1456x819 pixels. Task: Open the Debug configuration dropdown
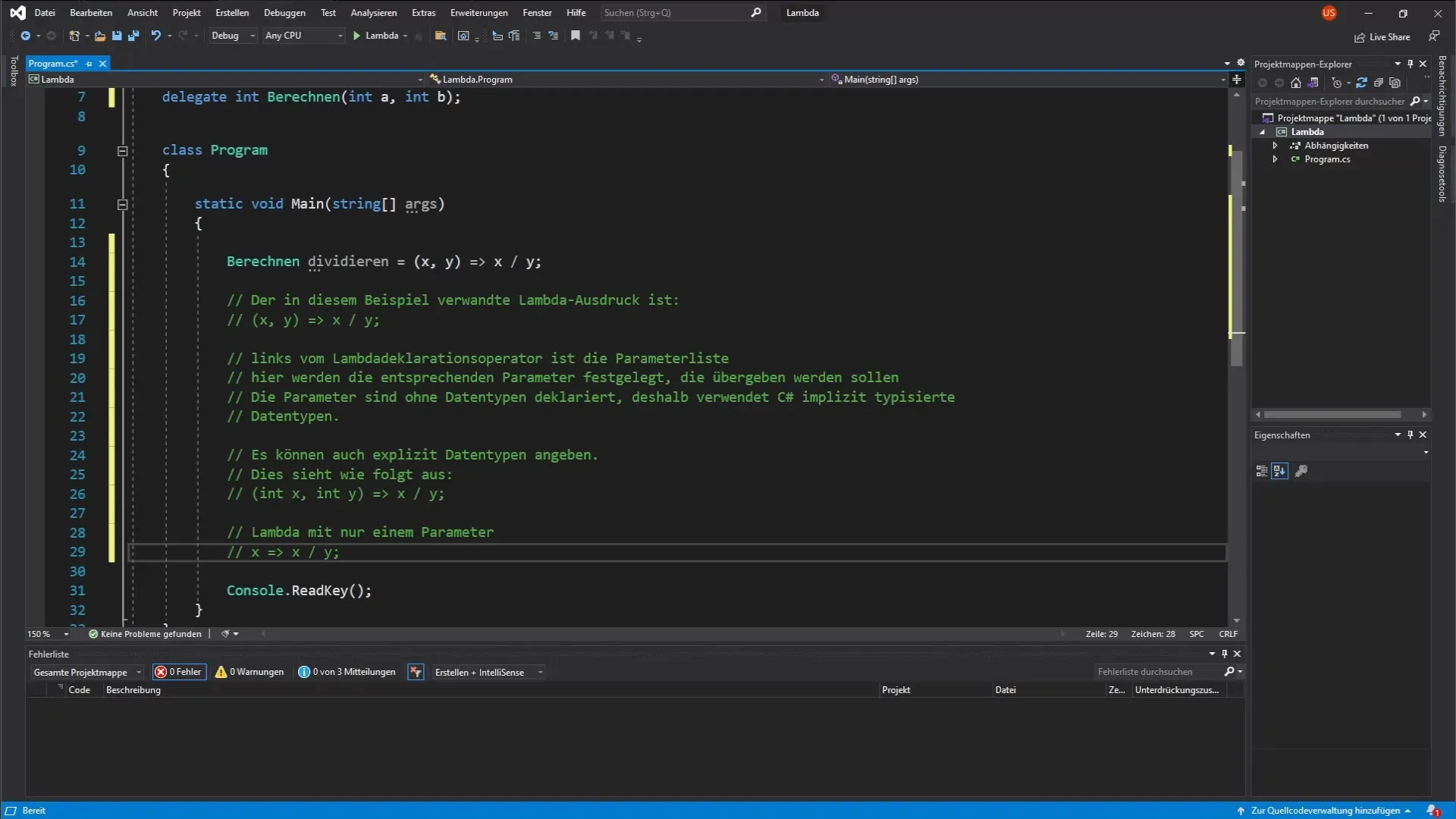(233, 36)
